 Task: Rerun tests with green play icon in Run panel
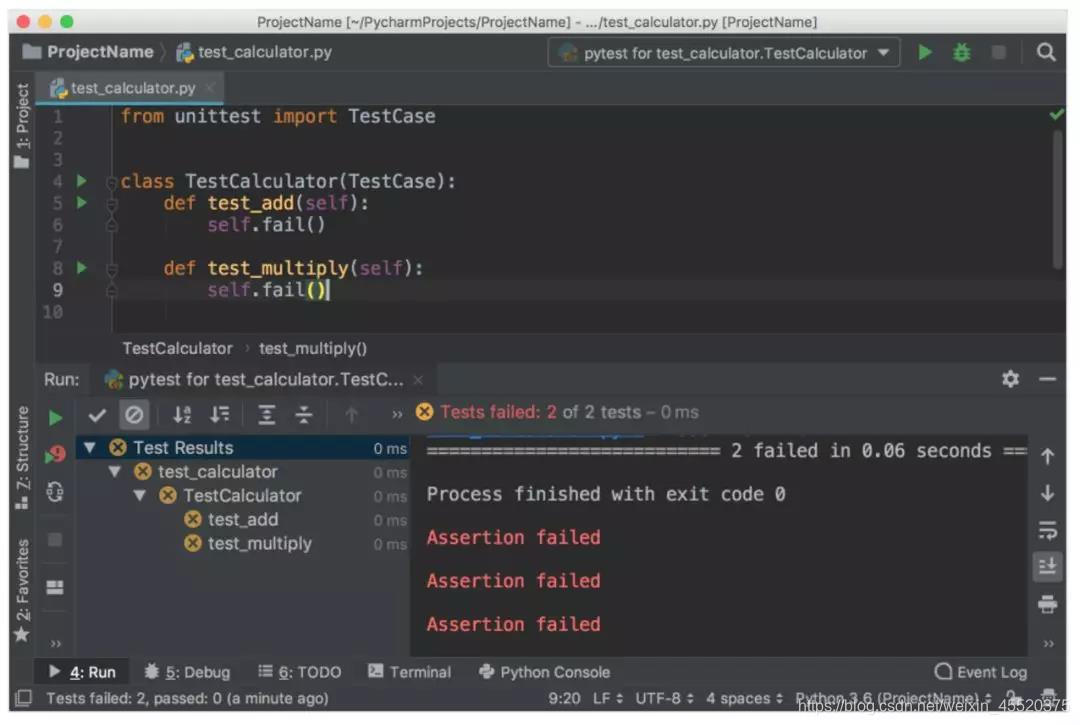pyautogui.click(x=56, y=418)
